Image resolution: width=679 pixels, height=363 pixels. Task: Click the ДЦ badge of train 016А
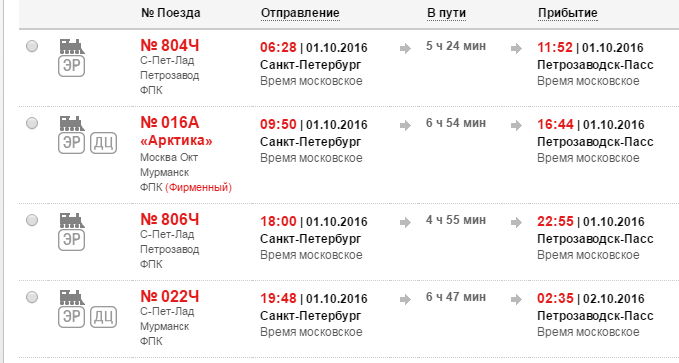tap(103, 143)
